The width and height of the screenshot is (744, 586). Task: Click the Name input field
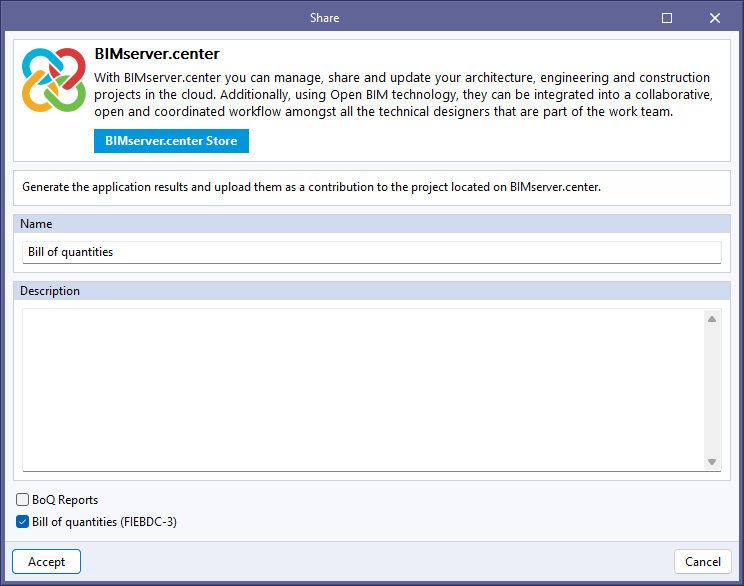tap(372, 252)
